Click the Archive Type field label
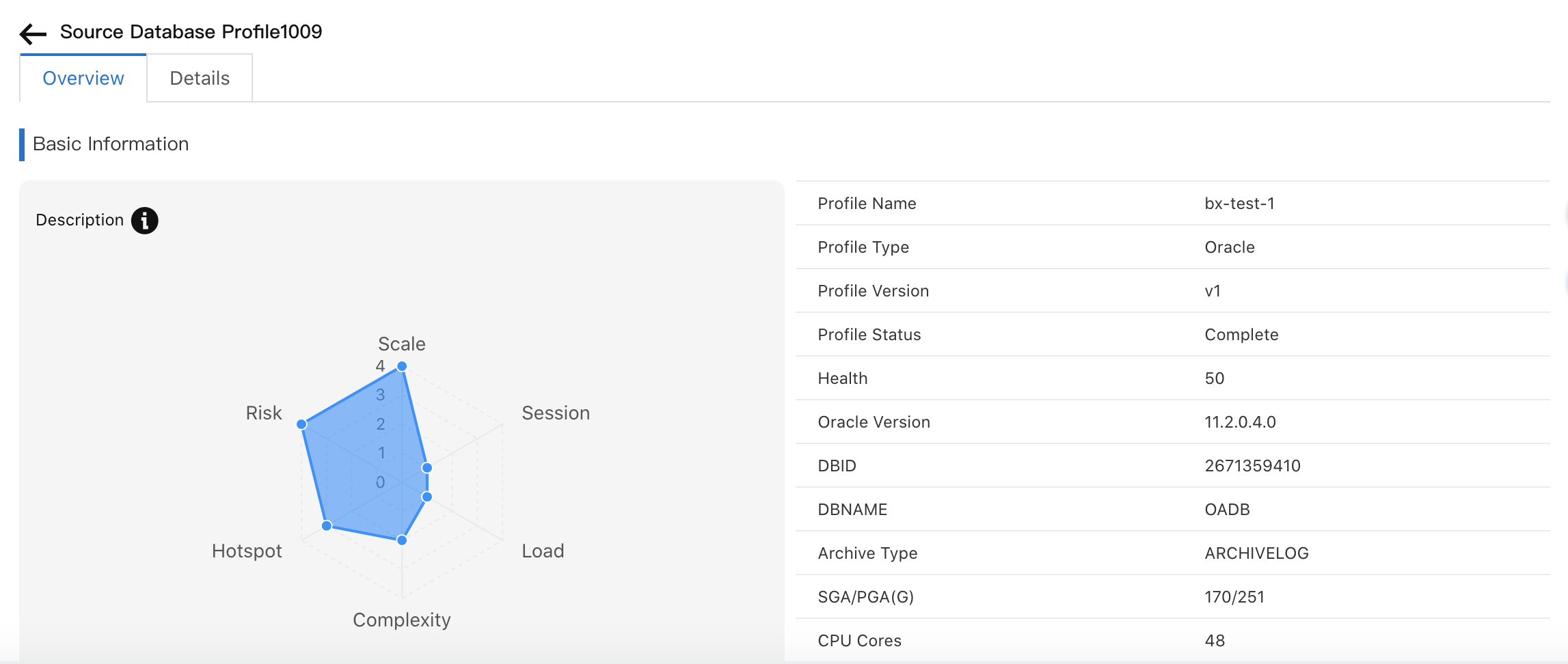This screenshot has height=664, width=1568. tap(867, 553)
